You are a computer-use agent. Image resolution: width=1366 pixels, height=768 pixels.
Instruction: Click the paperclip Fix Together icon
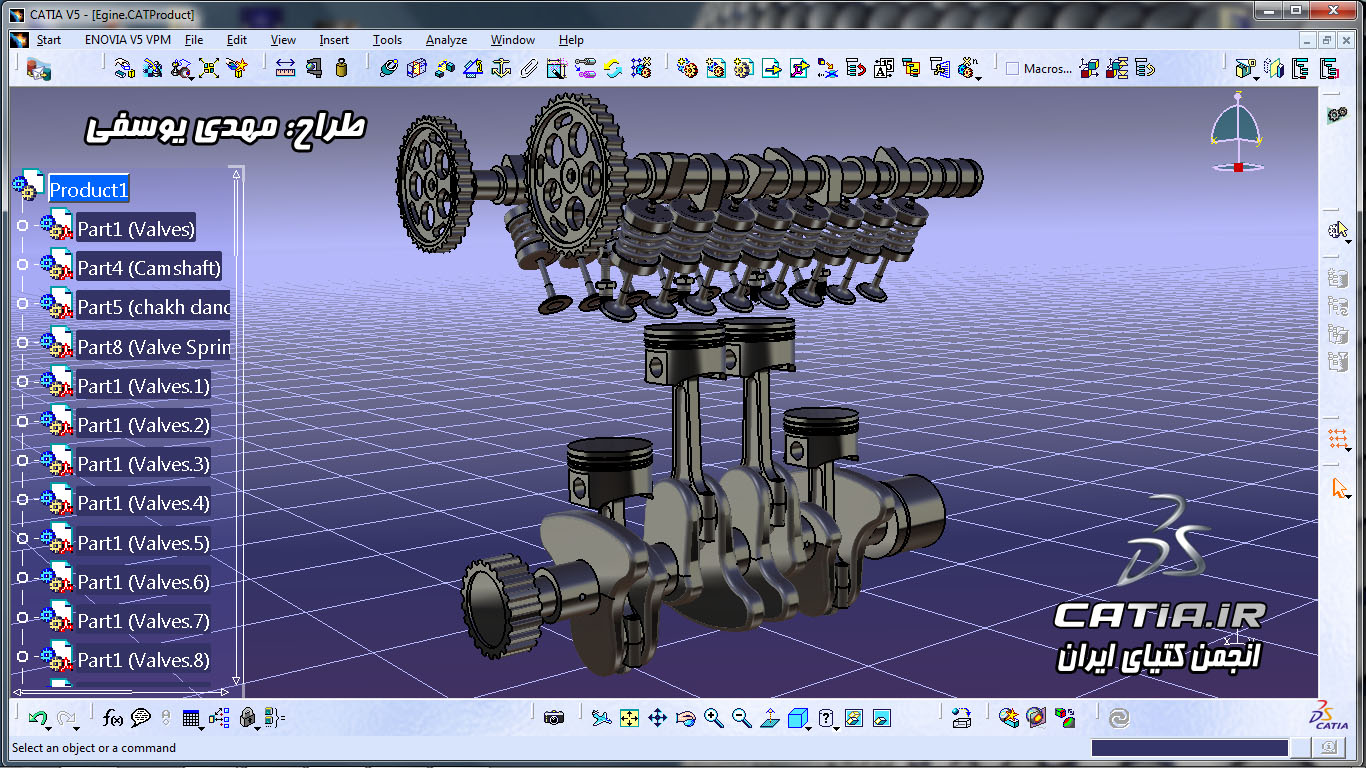click(x=529, y=68)
